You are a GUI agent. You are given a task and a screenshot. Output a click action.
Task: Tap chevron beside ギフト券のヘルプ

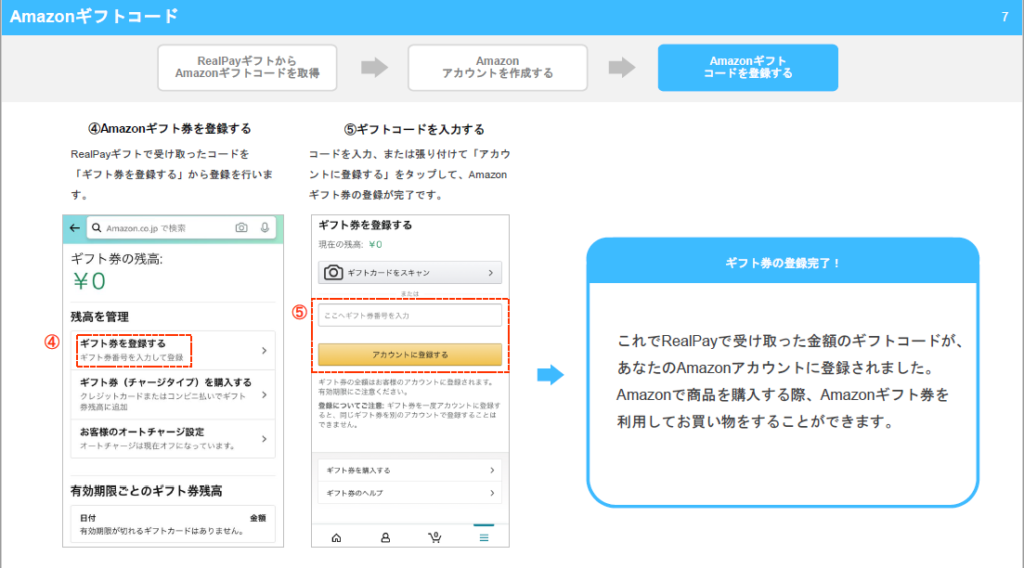click(492, 493)
